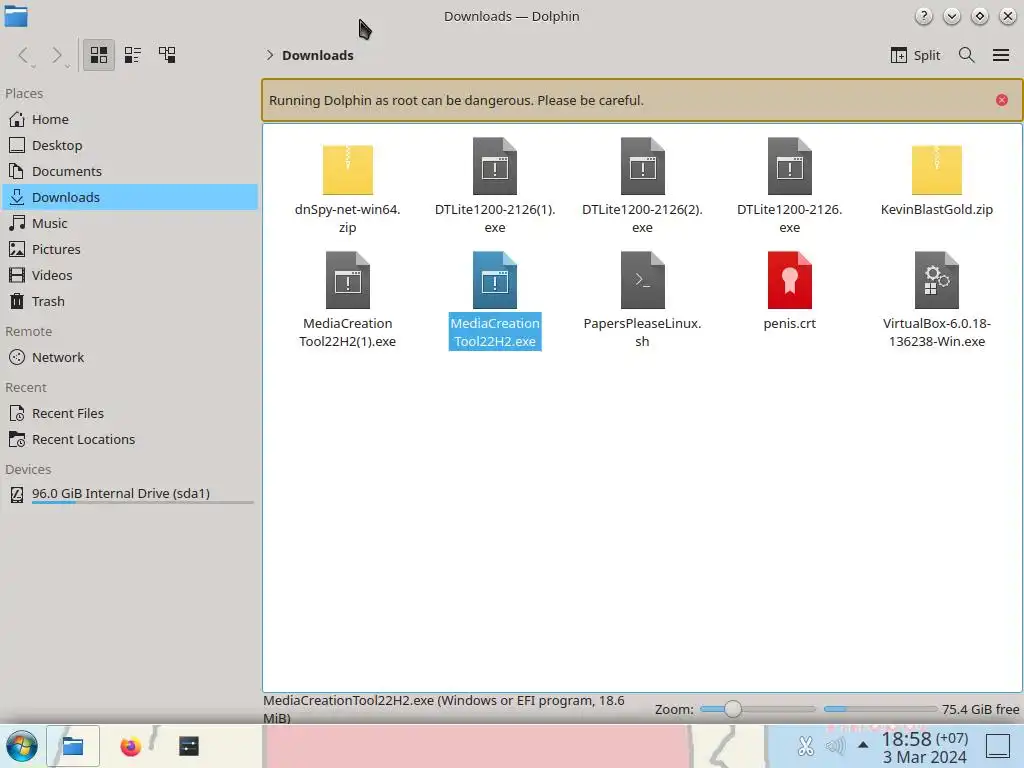
Task: Switch to Icons view mode
Action: pyautogui.click(x=99, y=55)
